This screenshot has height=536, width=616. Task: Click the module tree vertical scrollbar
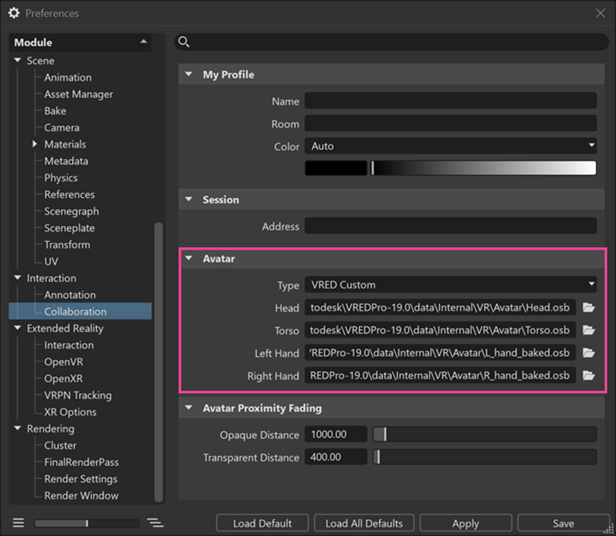158,362
